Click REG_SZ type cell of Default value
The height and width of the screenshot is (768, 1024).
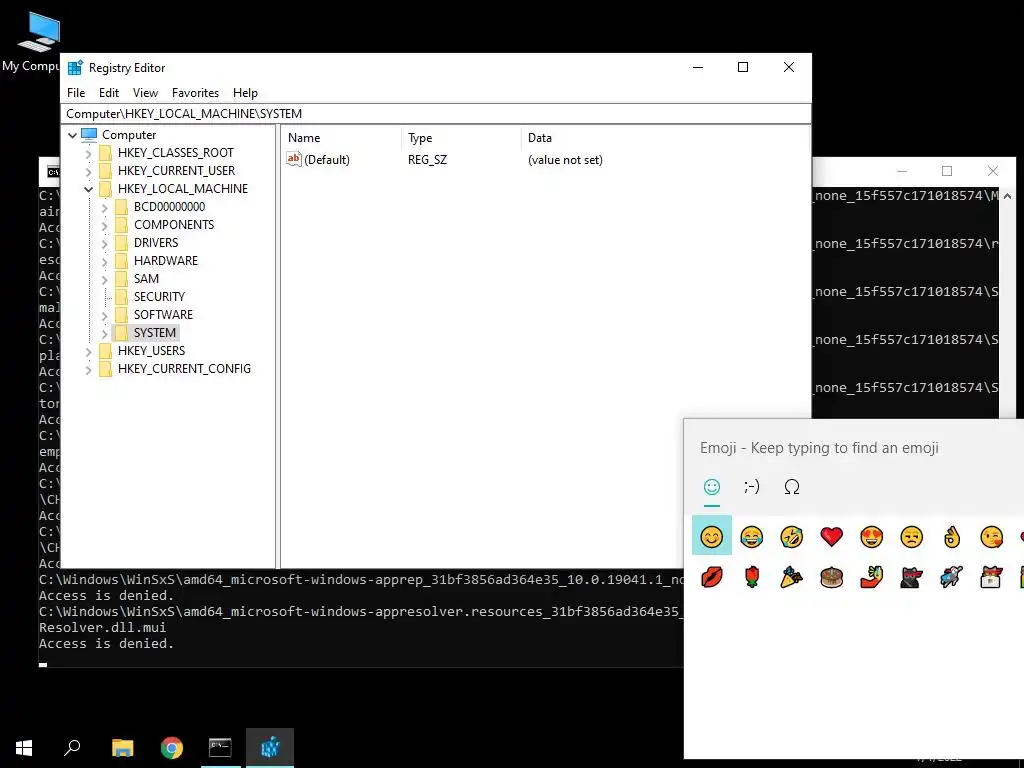coord(428,160)
